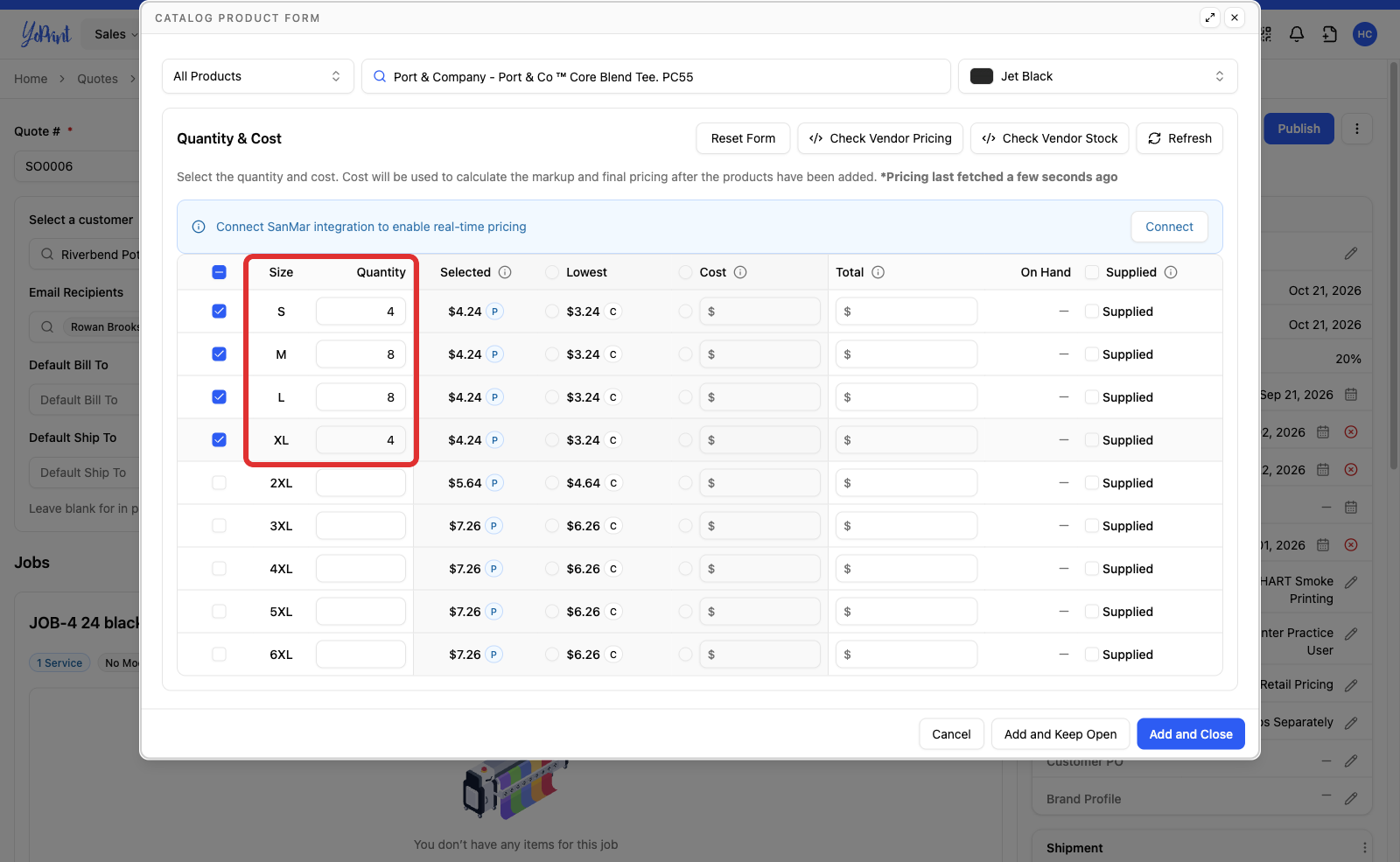Click the black Jet Black color swatch
The image size is (1400, 862).
[x=982, y=76]
